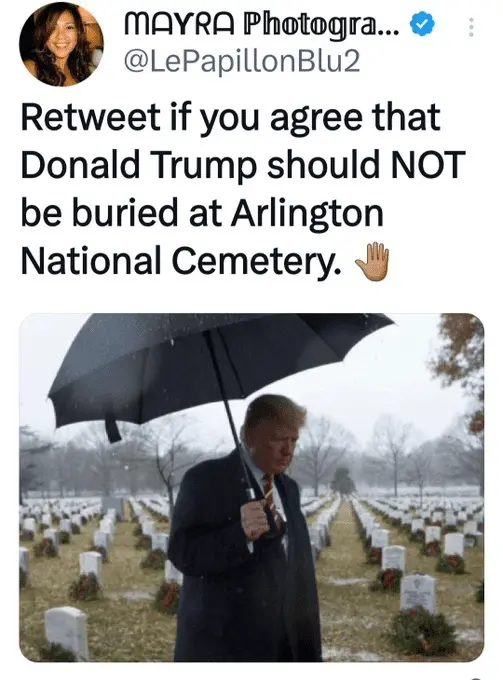The height and width of the screenshot is (680, 503).
Task: Click the engraved headstone at photo's right
Action: tap(418, 592)
